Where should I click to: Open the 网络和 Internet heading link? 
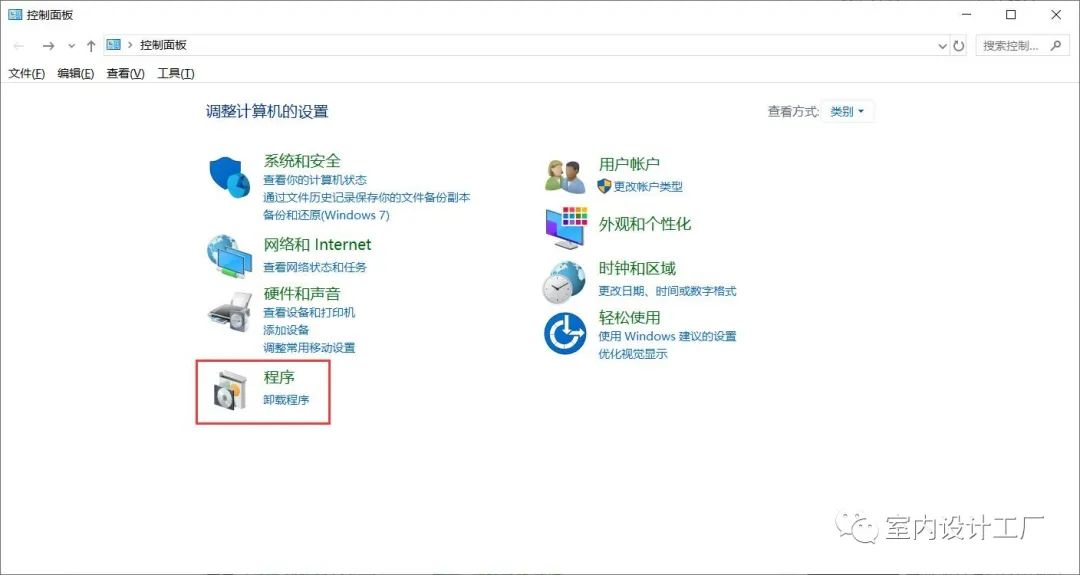pyautogui.click(x=318, y=244)
